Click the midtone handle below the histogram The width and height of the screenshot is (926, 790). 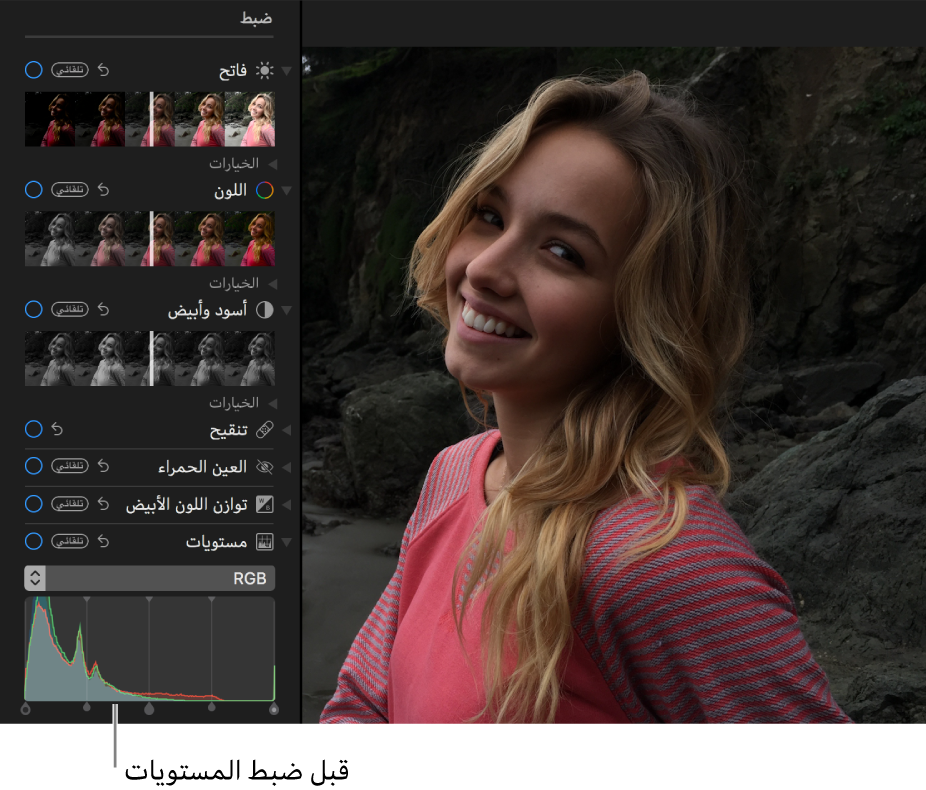point(149,709)
